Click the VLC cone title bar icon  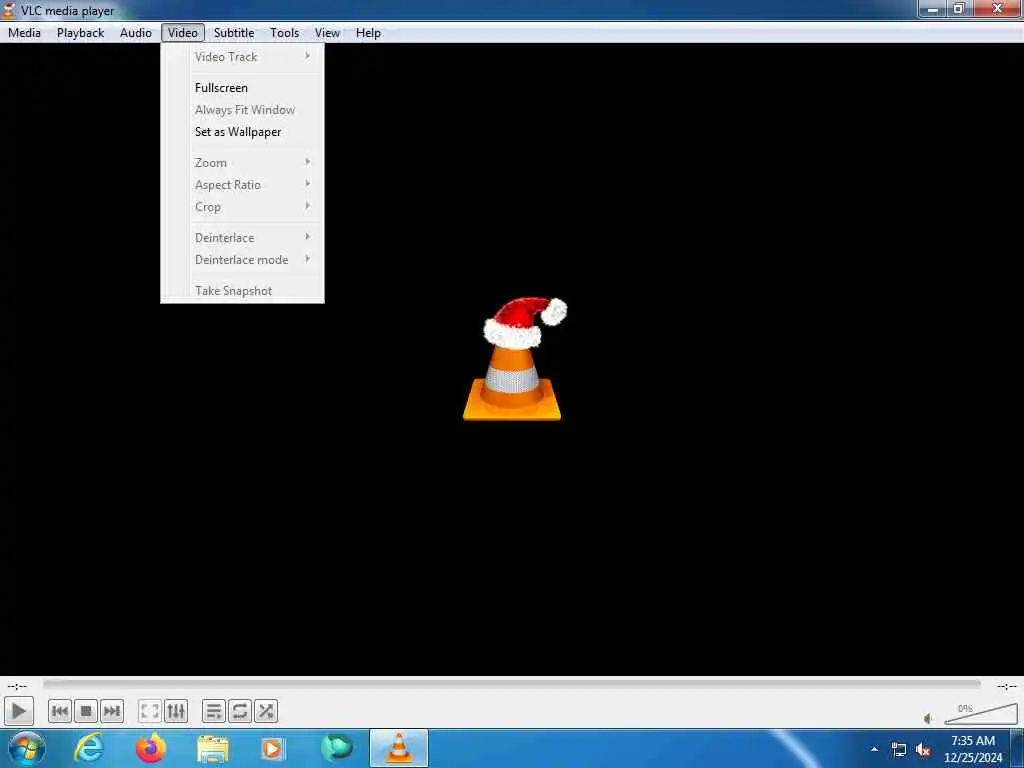9,10
